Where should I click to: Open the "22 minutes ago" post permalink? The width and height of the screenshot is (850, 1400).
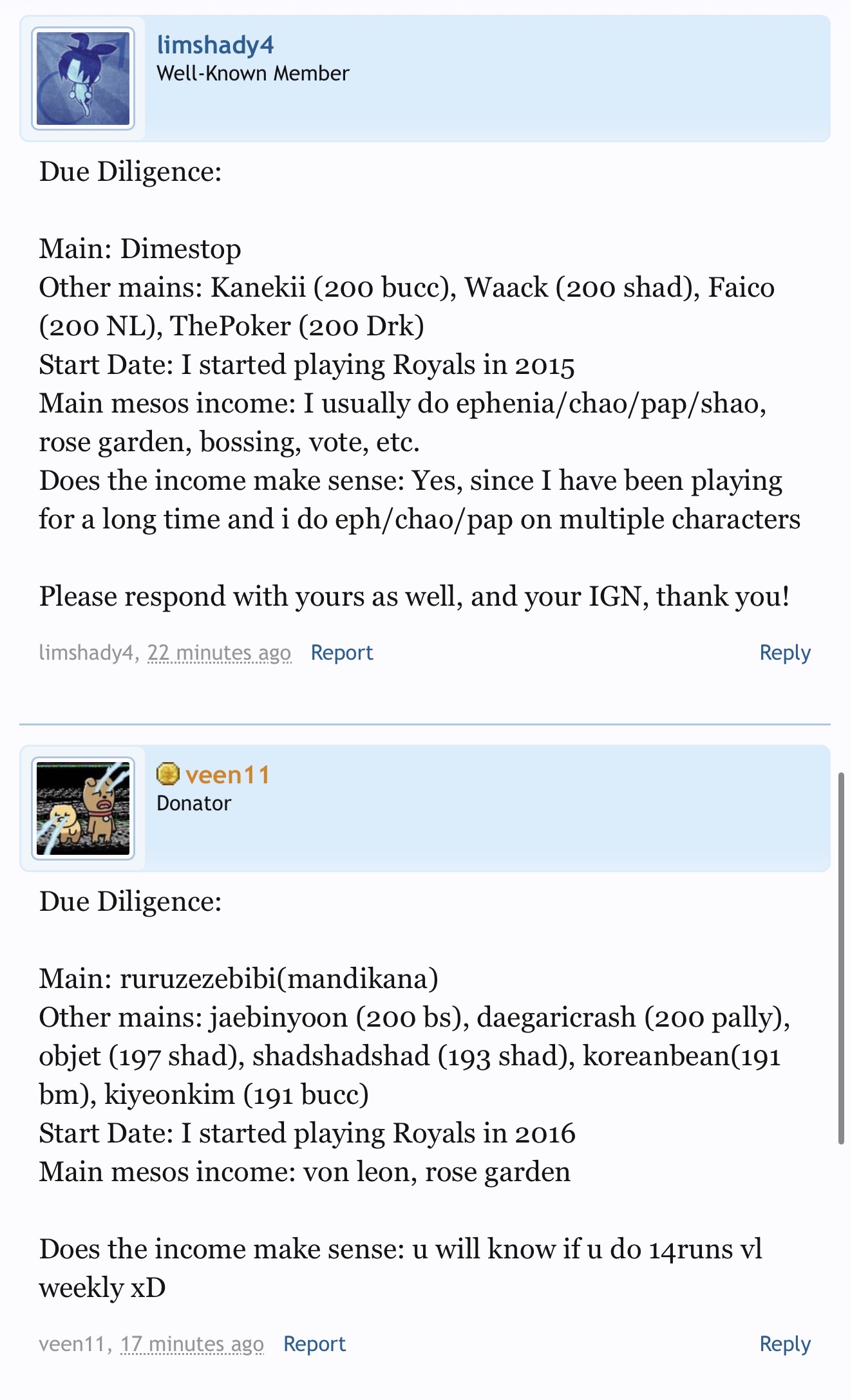[219, 653]
